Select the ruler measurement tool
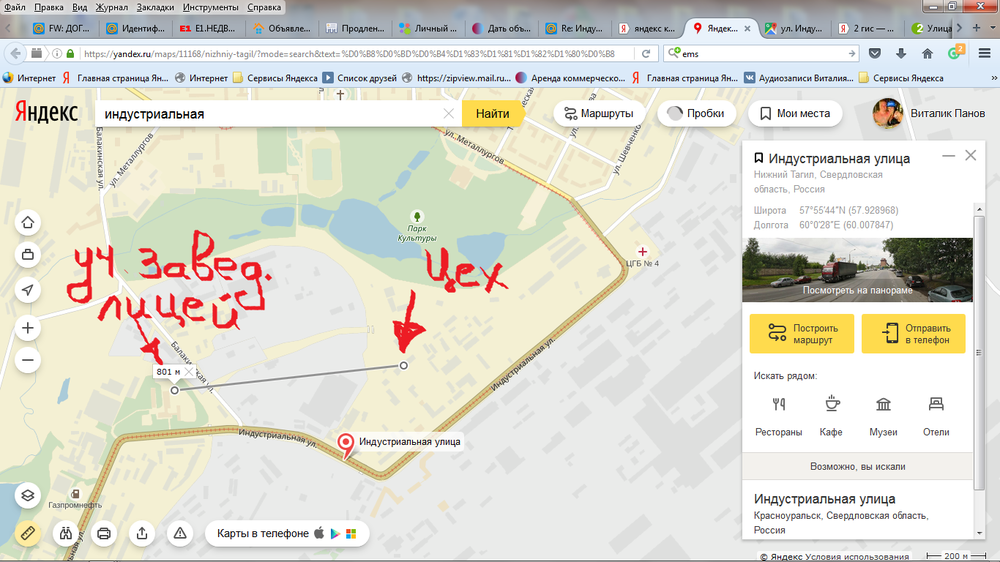 (x=27, y=533)
